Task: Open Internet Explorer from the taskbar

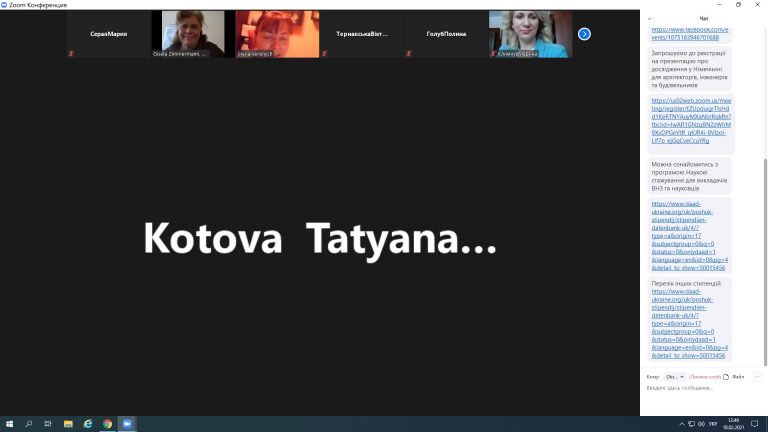Action: tap(88, 424)
